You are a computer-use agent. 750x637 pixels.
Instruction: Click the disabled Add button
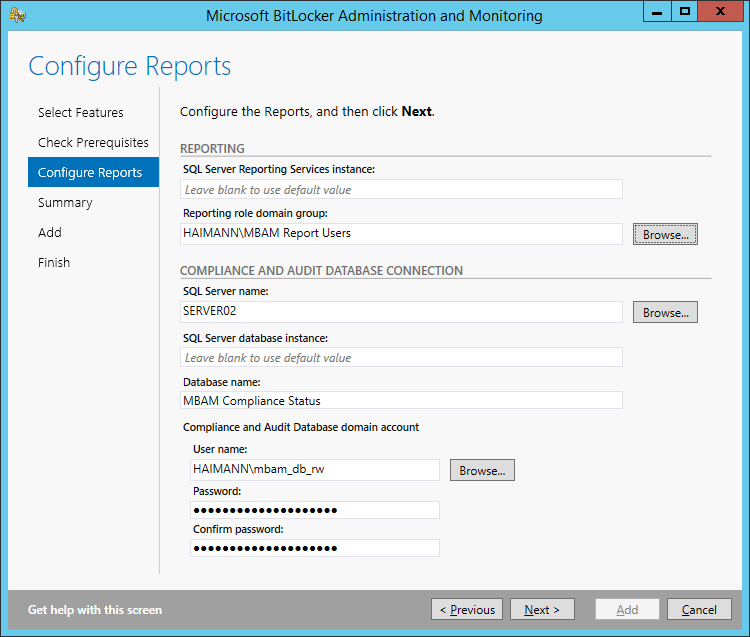627,609
